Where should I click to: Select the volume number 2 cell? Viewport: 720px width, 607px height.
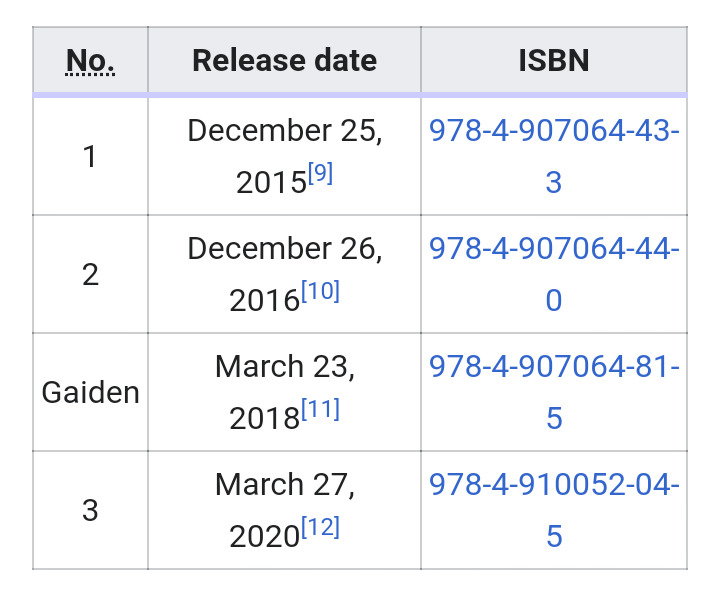pyautogui.click(x=90, y=275)
